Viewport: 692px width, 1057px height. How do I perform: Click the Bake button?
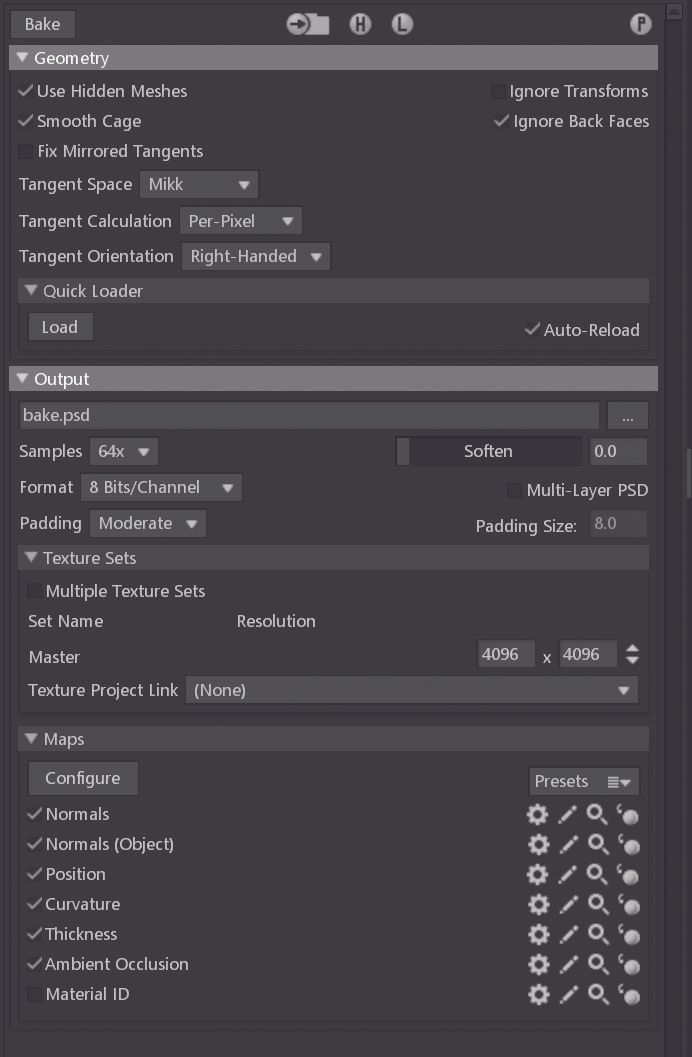point(42,23)
